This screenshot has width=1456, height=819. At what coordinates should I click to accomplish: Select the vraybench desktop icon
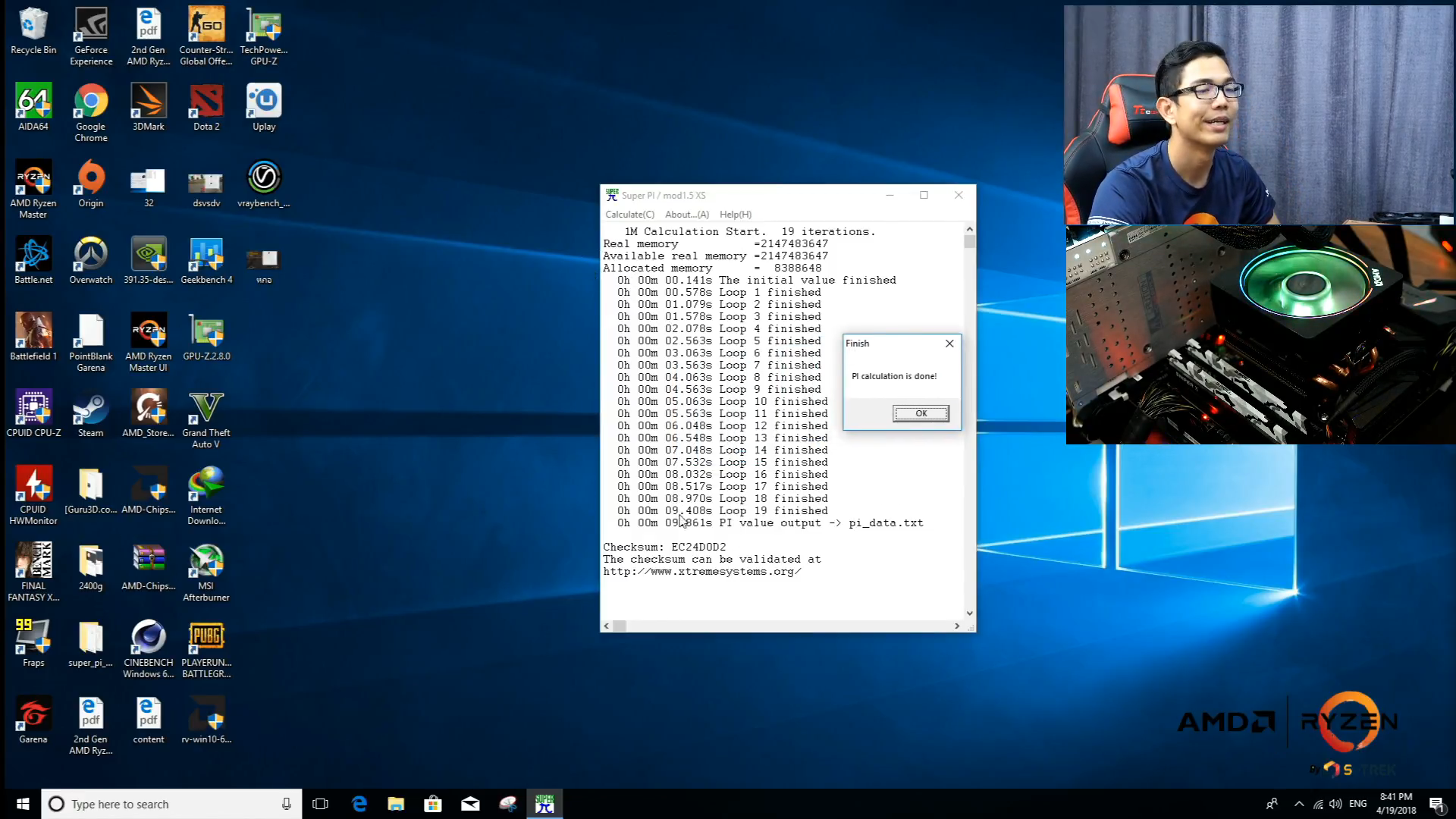point(264,184)
